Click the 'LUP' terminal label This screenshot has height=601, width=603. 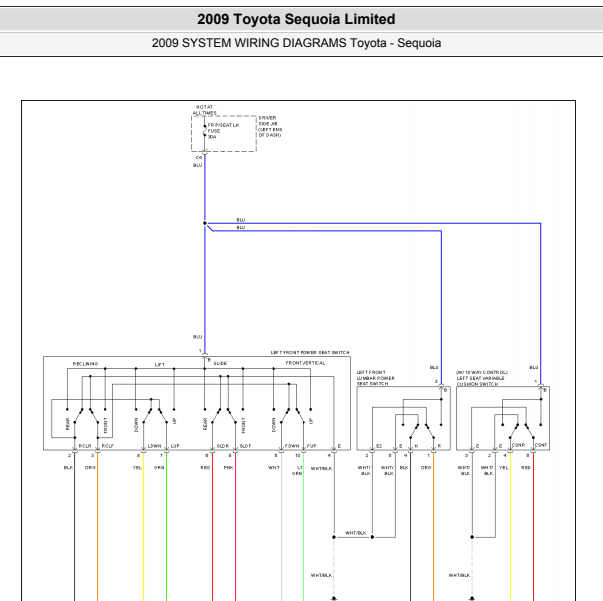click(175, 446)
